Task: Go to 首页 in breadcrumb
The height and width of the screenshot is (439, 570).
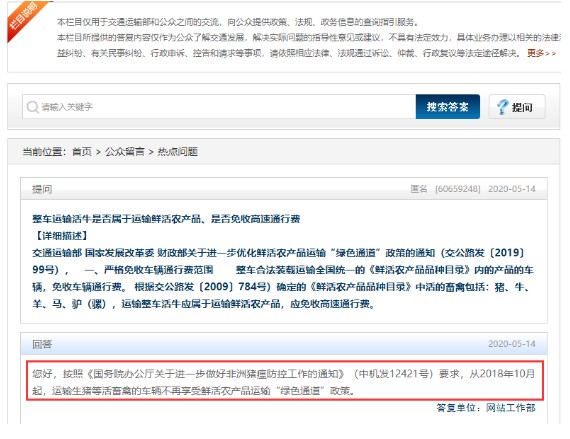Action: pyautogui.click(x=82, y=152)
